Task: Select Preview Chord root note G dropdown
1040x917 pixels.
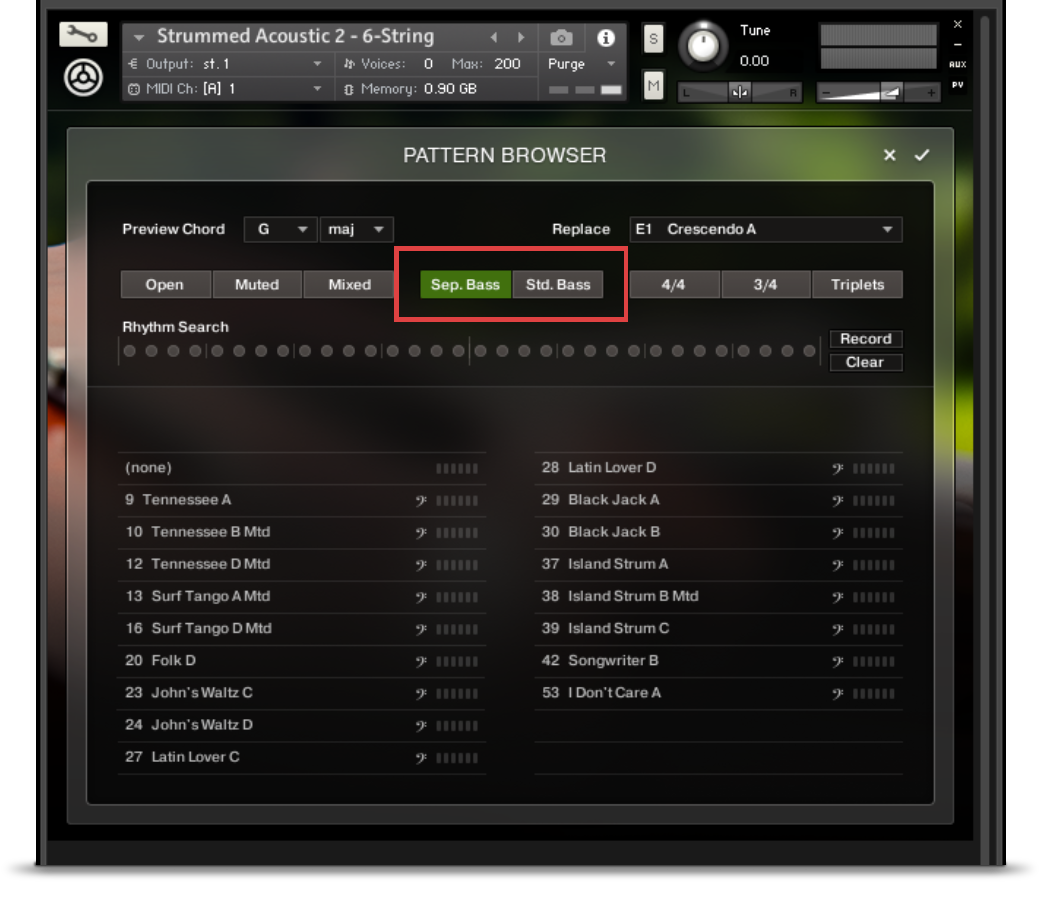Action: [x=280, y=229]
